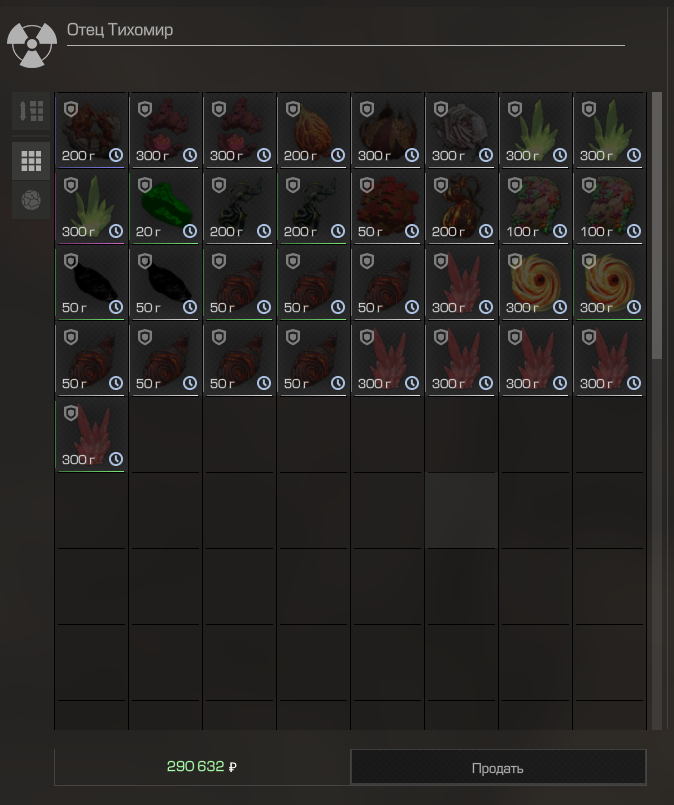
Task: Click the clock icon on the first 200 г item
Action: (116, 155)
